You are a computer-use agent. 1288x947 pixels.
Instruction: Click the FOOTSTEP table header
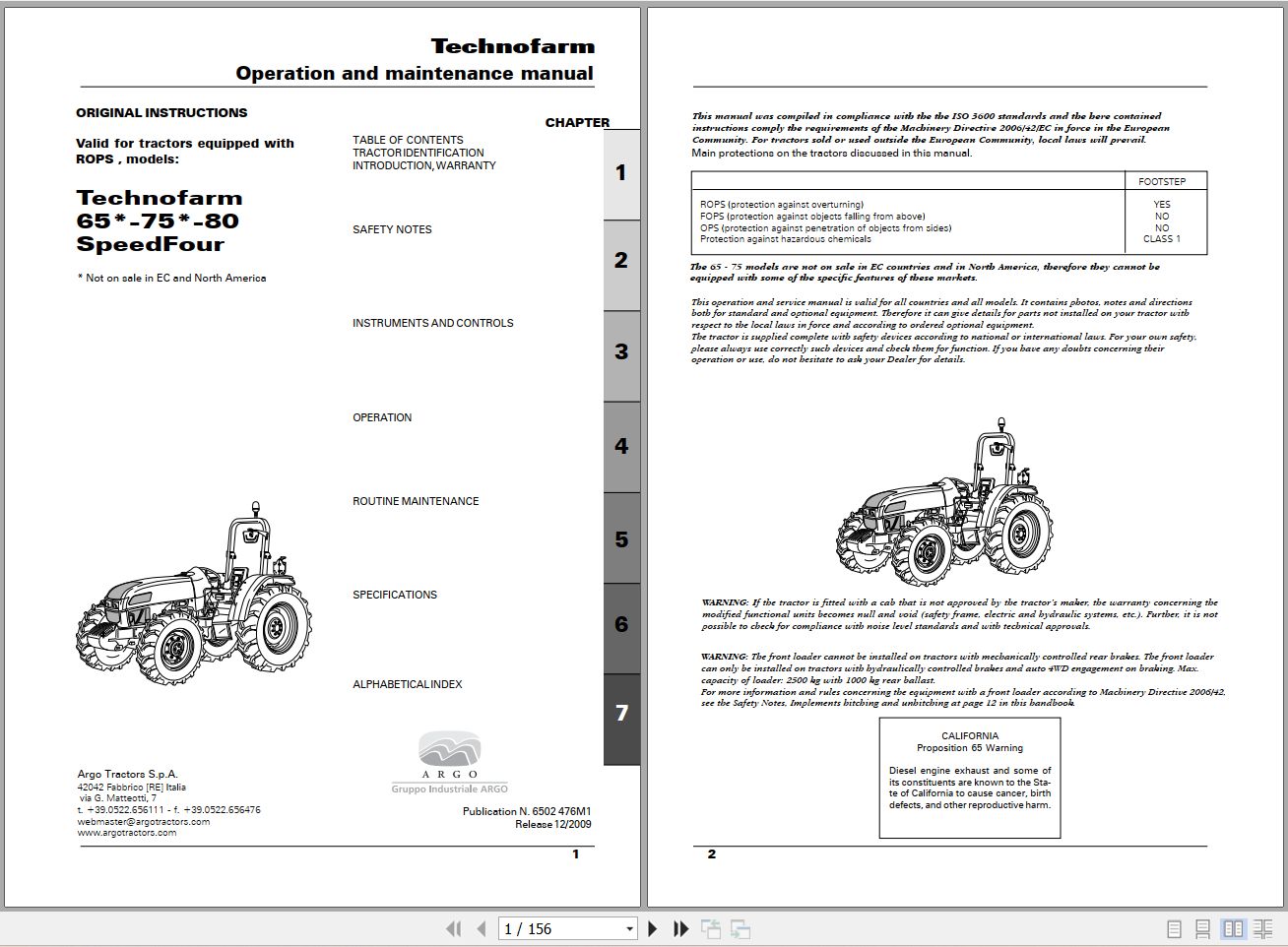(x=1162, y=182)
